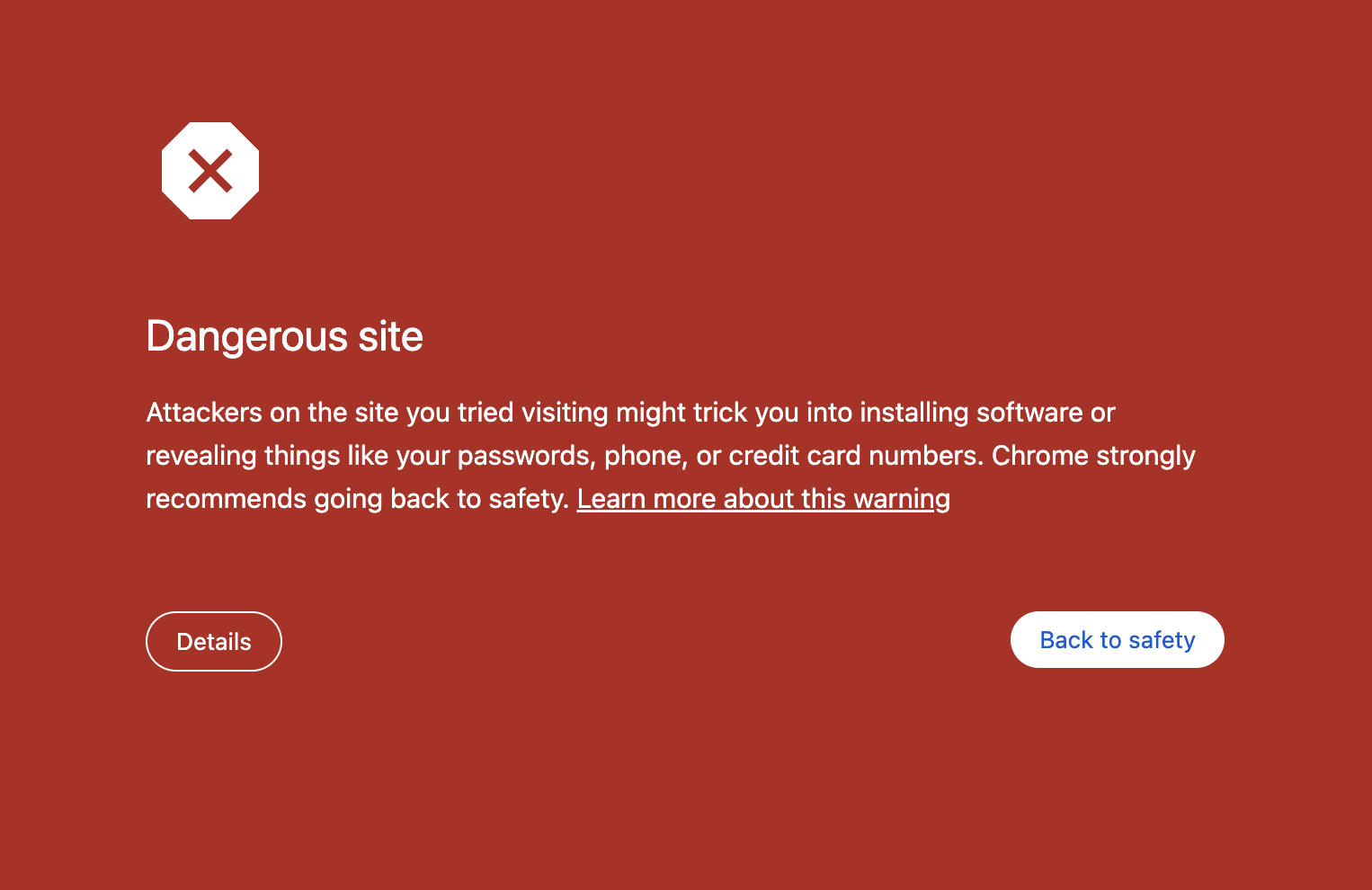Follow the Learn more about this warning link

tap(763, 499)
